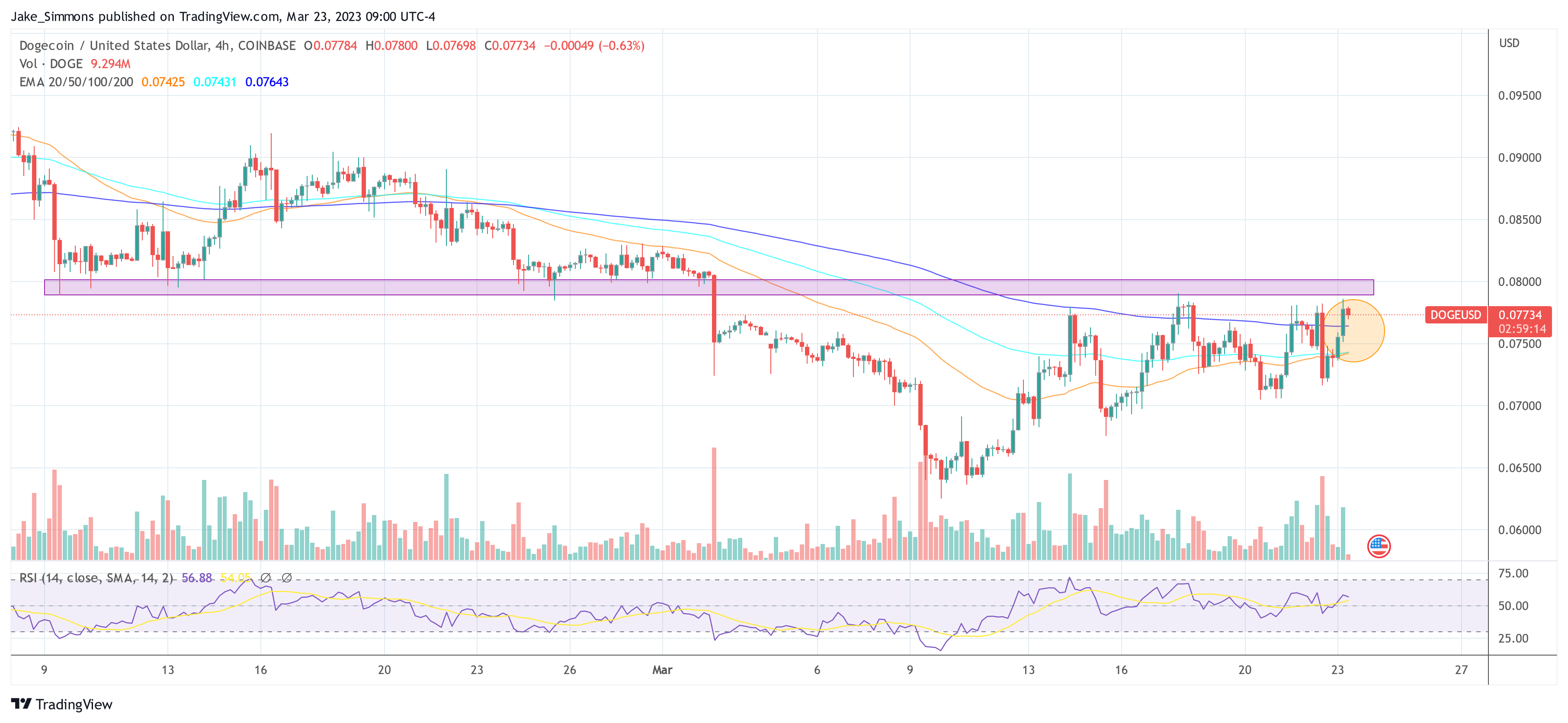Click the first empty-set symbol after RSI values
This screenshot has width=1568, height=723.
click(x=266, y=578)
